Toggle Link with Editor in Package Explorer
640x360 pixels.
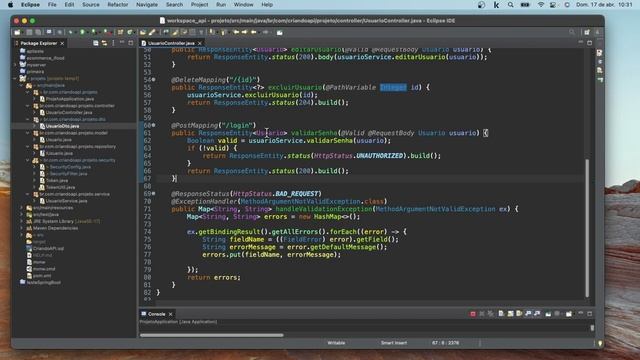click(x=104, y=43)
